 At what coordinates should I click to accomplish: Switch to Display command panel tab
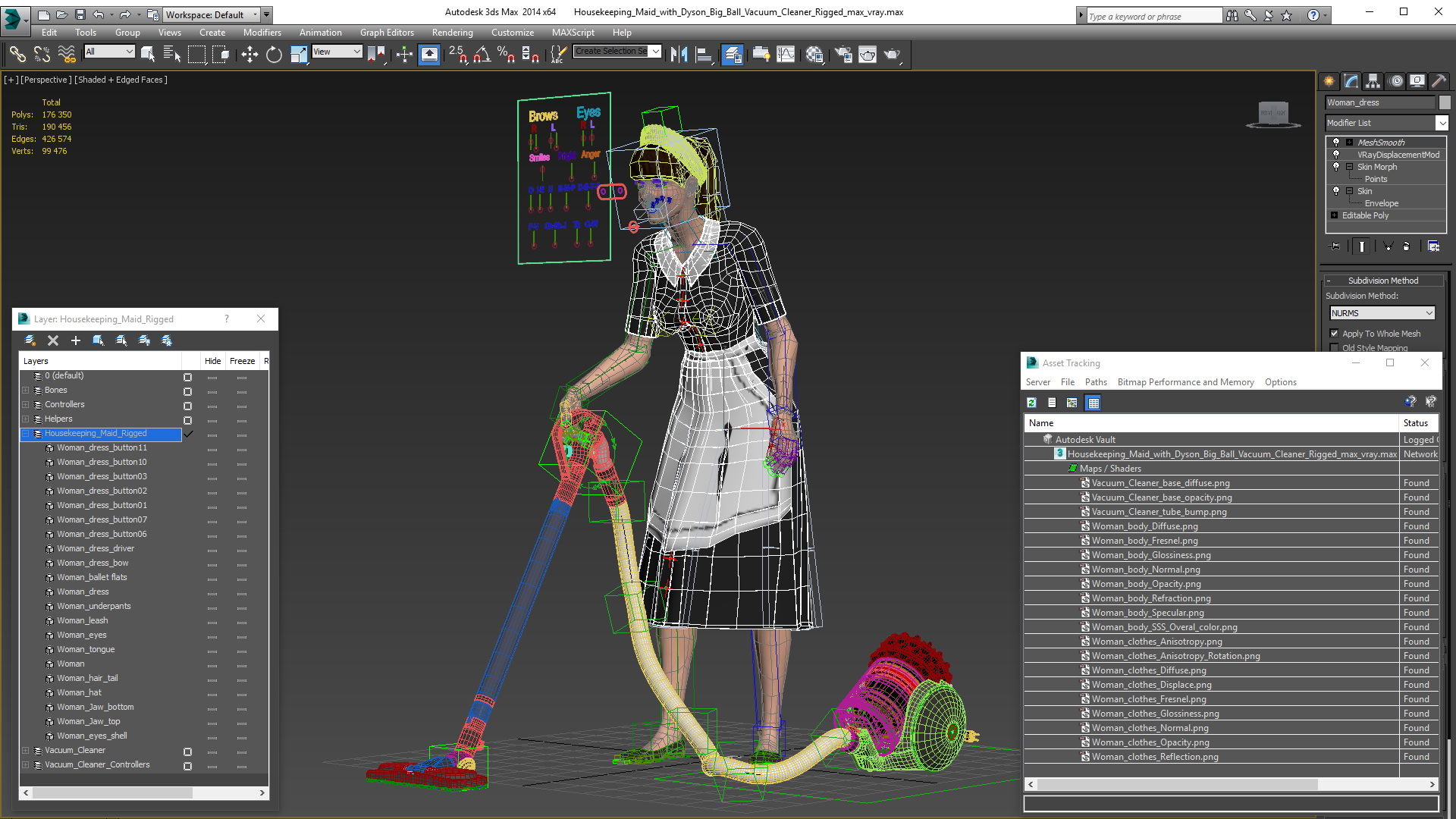click(1417, 81)
